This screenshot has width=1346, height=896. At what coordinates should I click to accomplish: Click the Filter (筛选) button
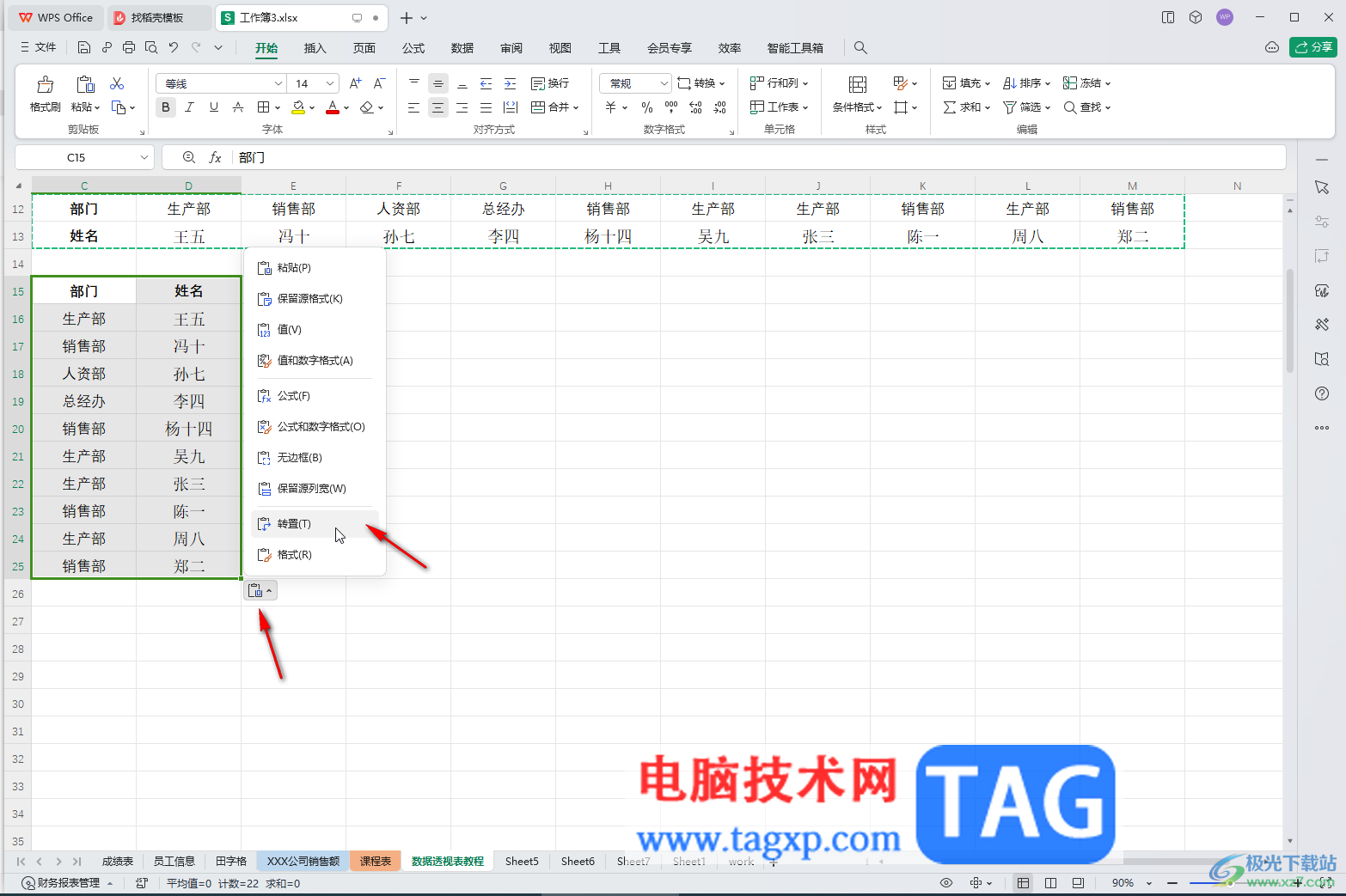[x=1026, y=107]
